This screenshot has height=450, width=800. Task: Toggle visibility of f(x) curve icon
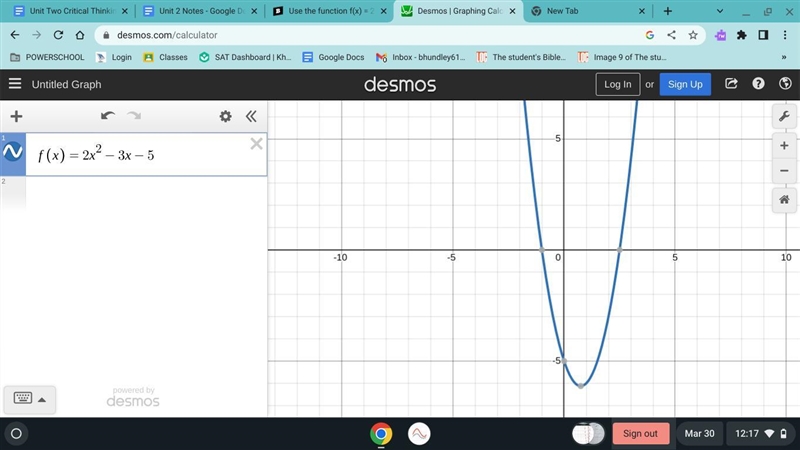[13, 152]
